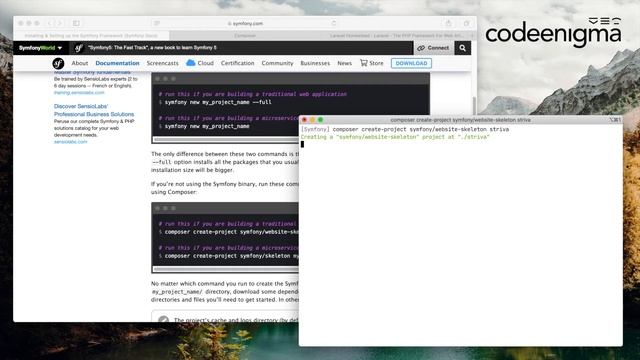The width and height of the screenshot is (640, 360).
Task: Click the Symfony logo in the black banner
Action: (x=79, y=48)
